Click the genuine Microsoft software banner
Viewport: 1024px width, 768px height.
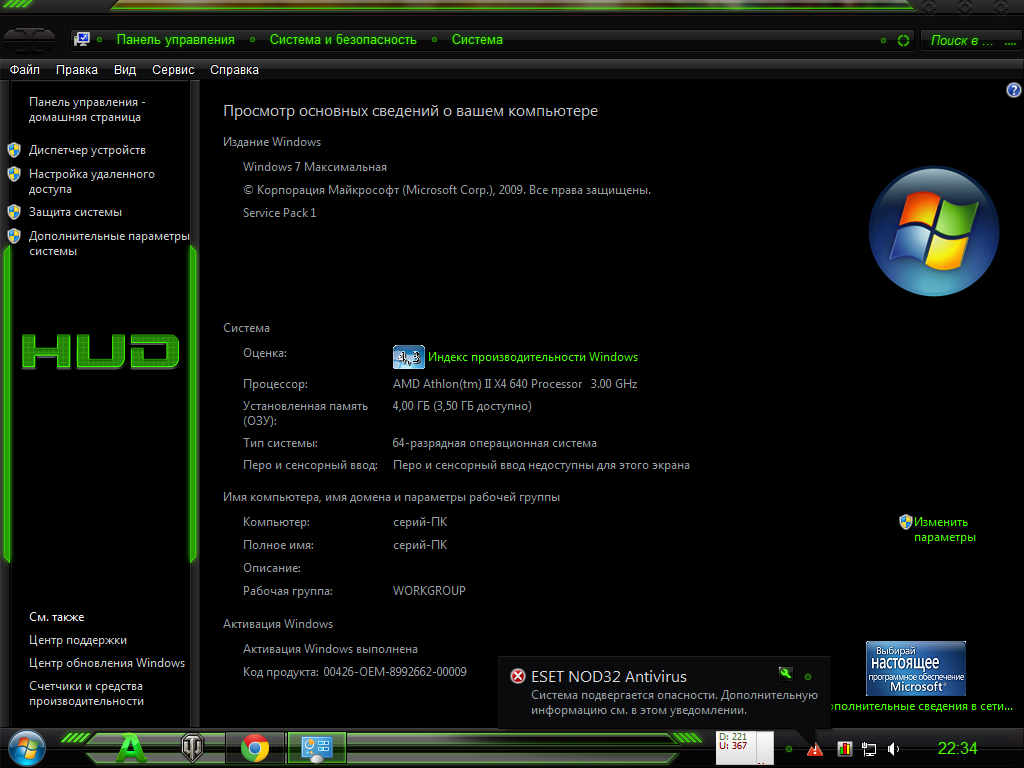[916, 668]
